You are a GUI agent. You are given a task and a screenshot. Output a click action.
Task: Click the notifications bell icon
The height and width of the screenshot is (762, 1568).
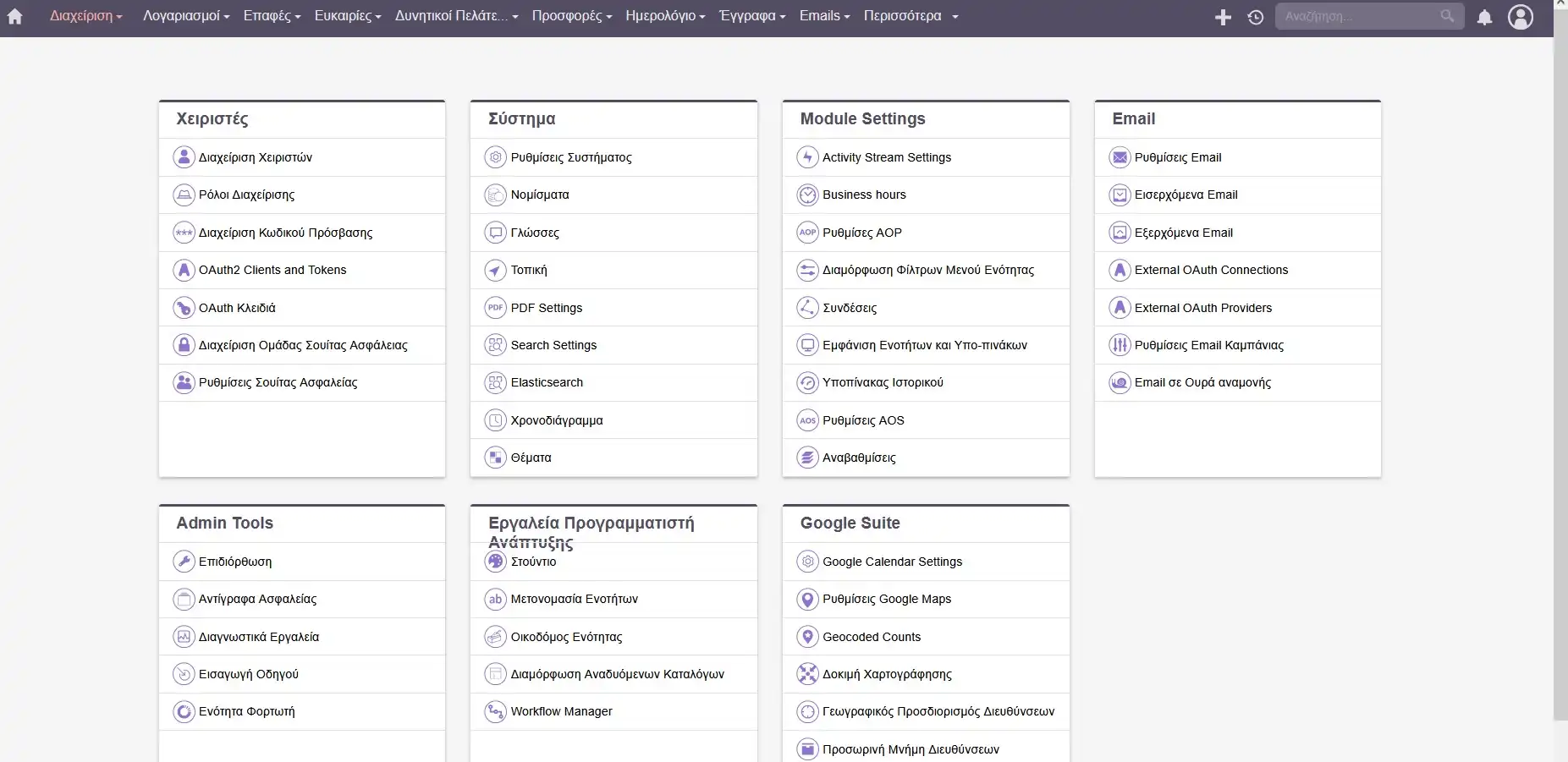pyautogui.click(x=1484, y=17)
